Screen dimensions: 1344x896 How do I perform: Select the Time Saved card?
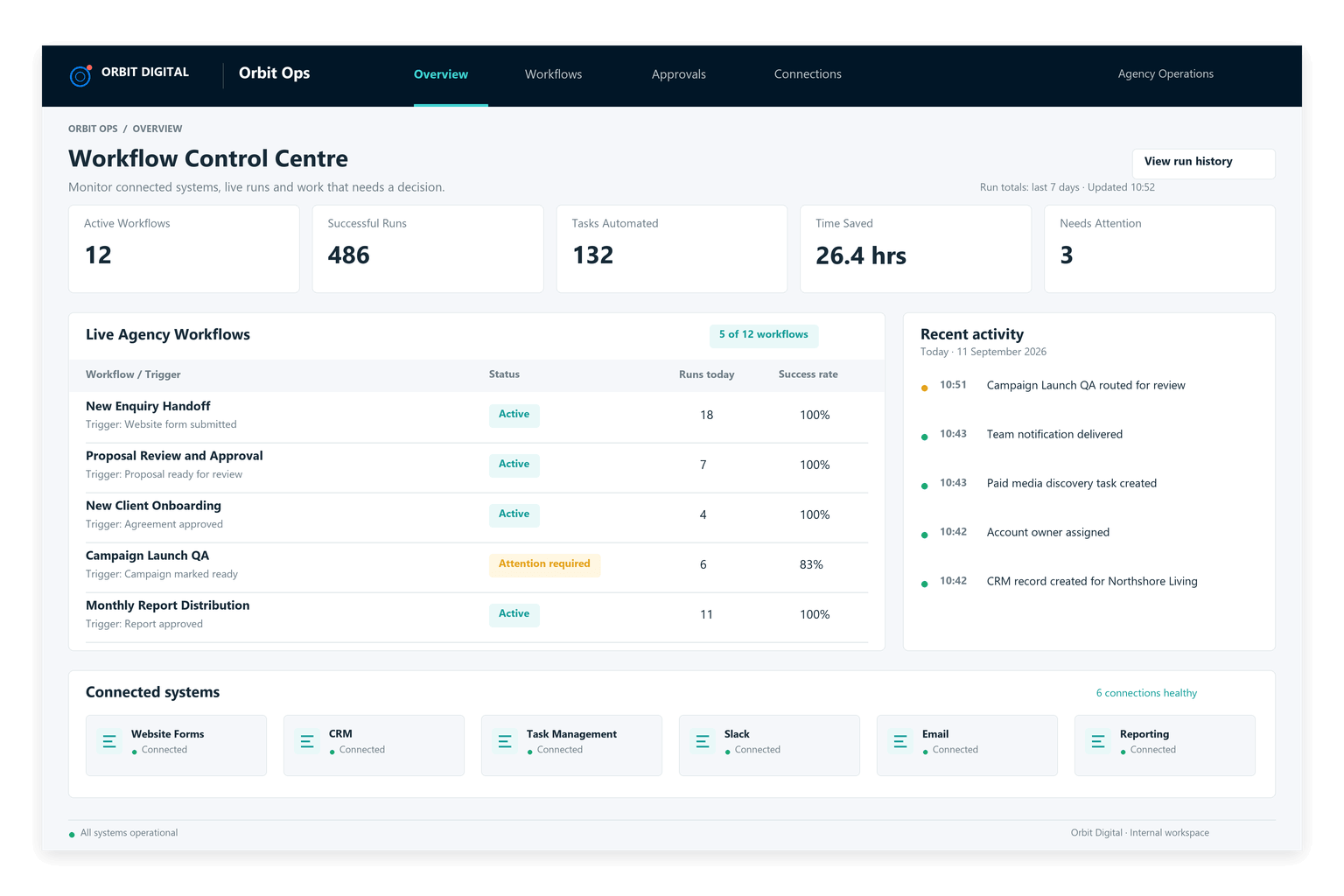(x=916, y=248)
